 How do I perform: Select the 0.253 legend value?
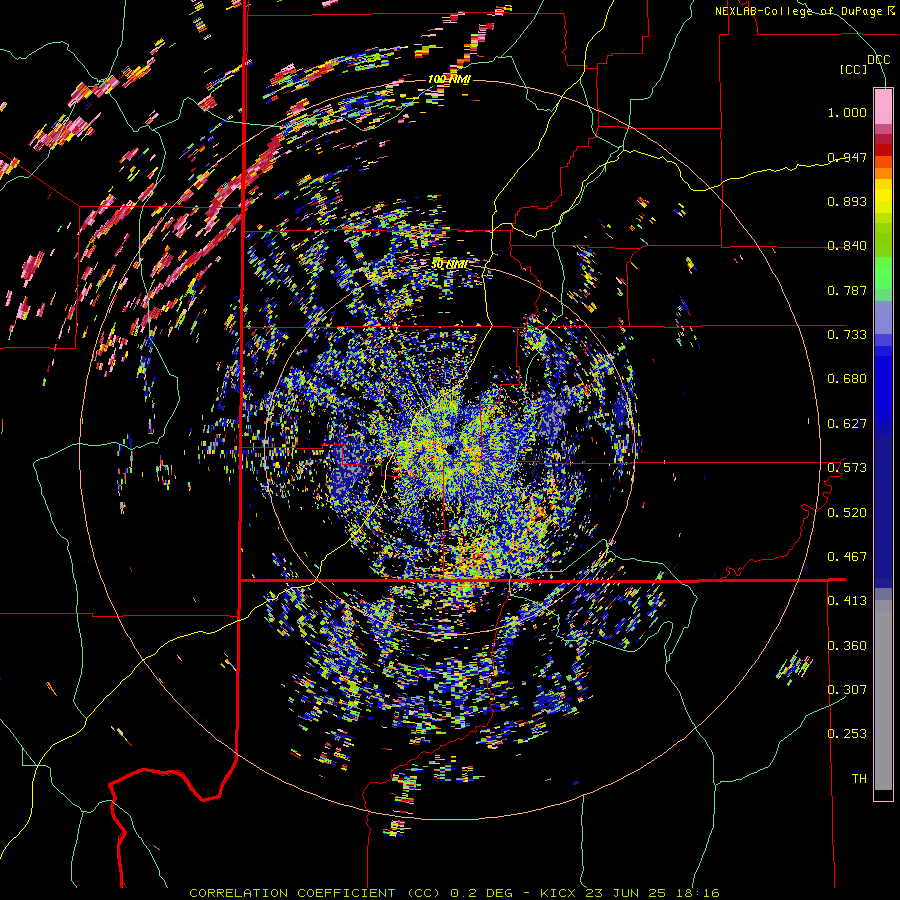847,734
